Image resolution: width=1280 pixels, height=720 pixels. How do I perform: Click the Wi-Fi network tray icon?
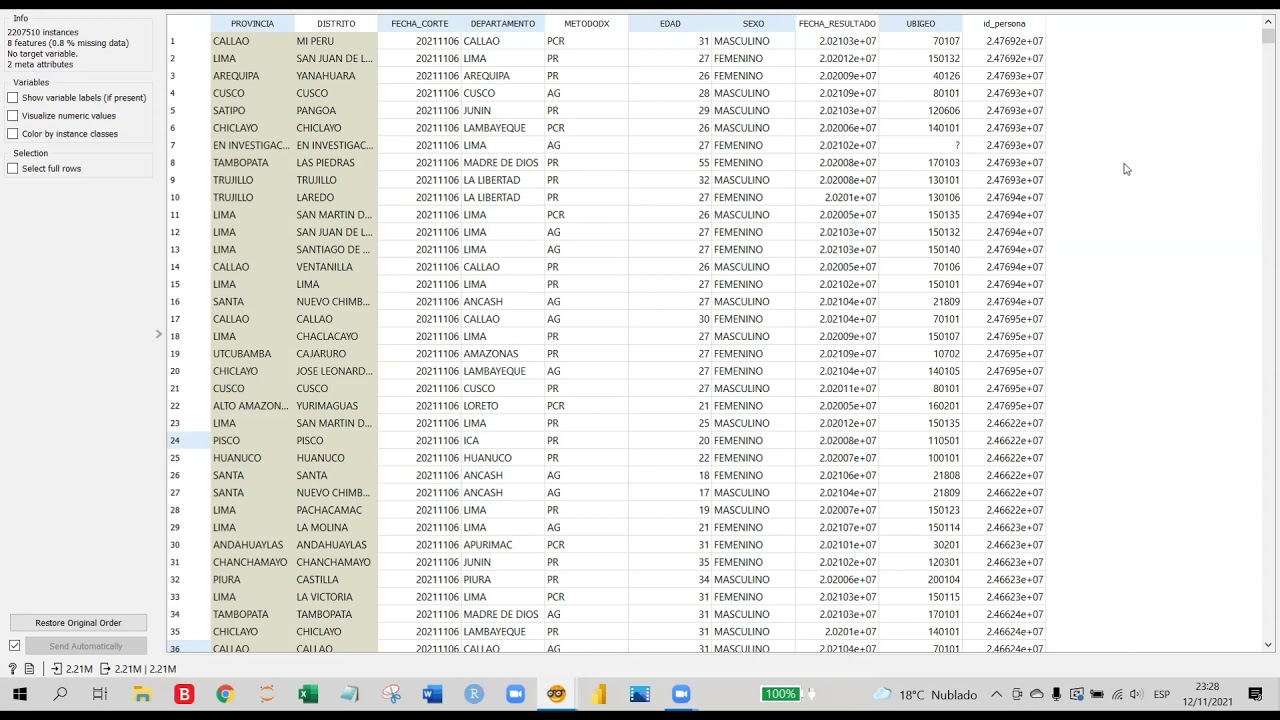[1117, 694]
